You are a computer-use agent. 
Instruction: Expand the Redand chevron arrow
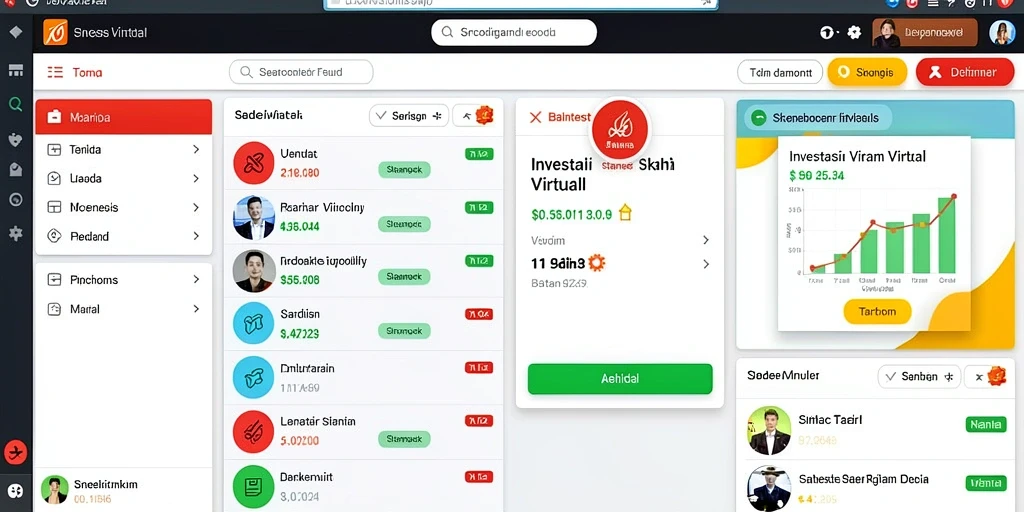[x=196, y=236]
